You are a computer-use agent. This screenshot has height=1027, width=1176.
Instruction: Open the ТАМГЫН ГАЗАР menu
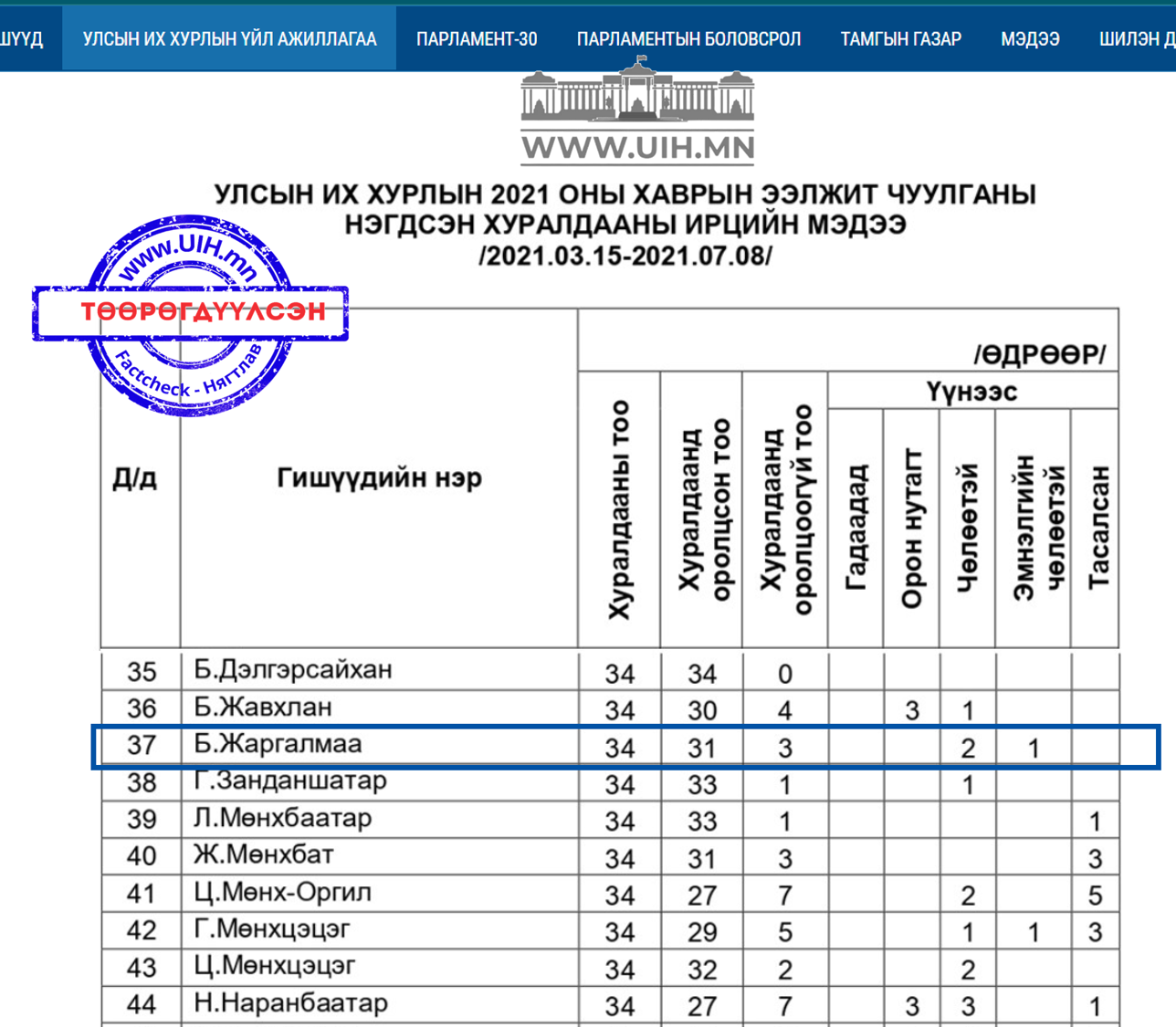[x=900, y=38]
